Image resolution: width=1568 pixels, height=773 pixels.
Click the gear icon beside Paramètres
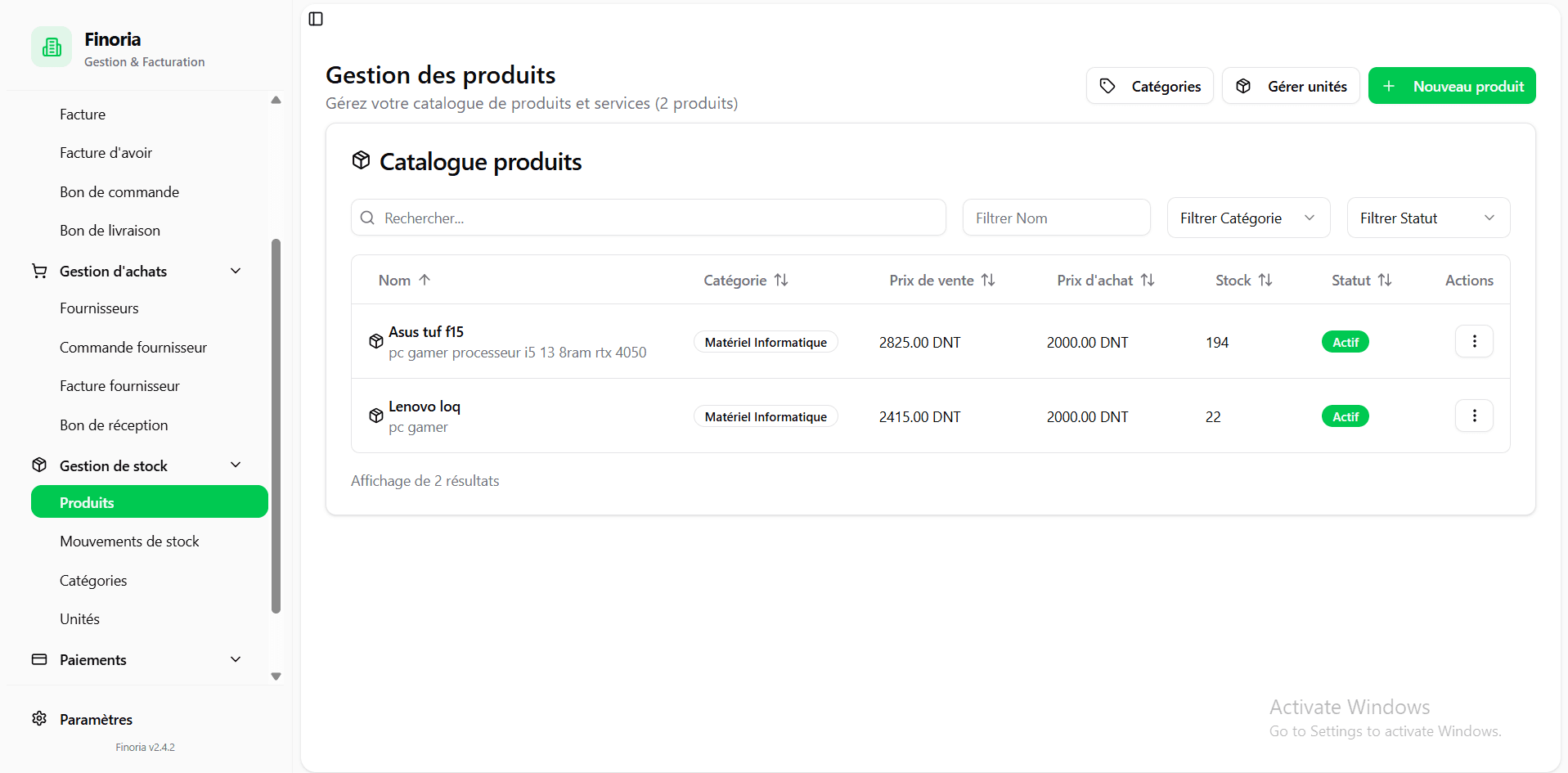39,718
